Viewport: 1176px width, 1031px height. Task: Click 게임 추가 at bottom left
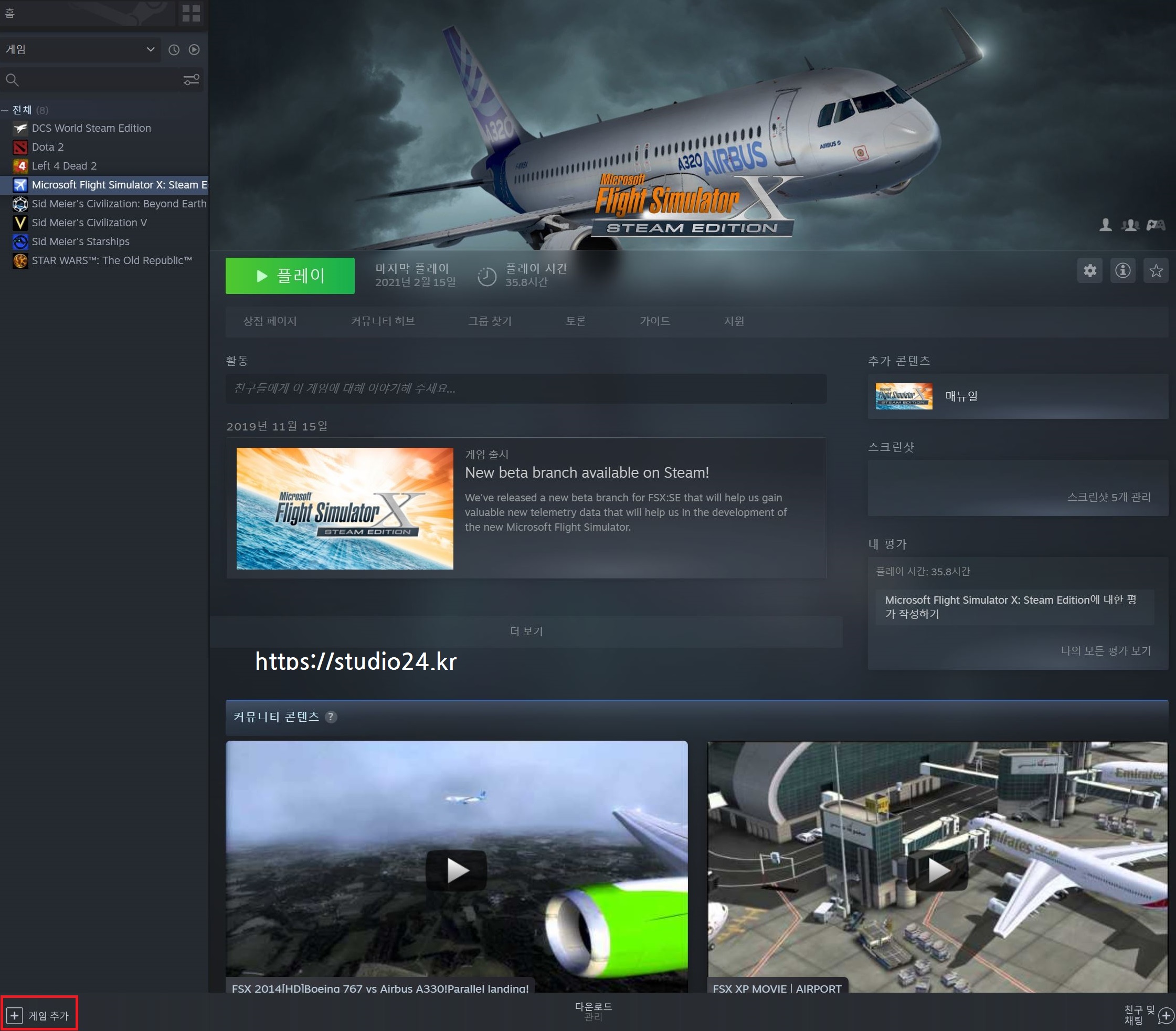click(x=39, y=1015)
